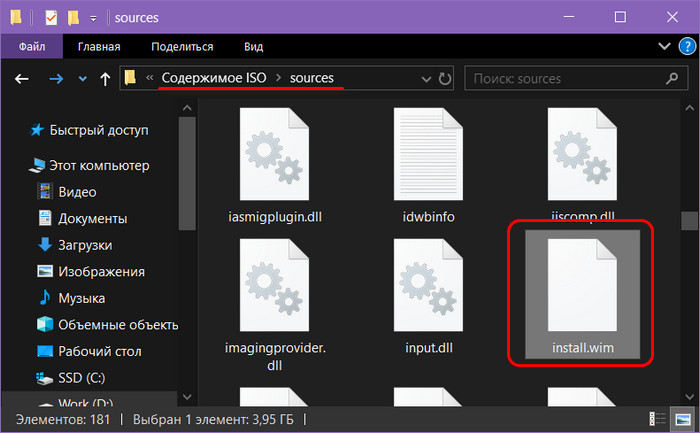Screen dimensions: 700x433
Task: Click file list scroll up arrow
Action: 689,108
